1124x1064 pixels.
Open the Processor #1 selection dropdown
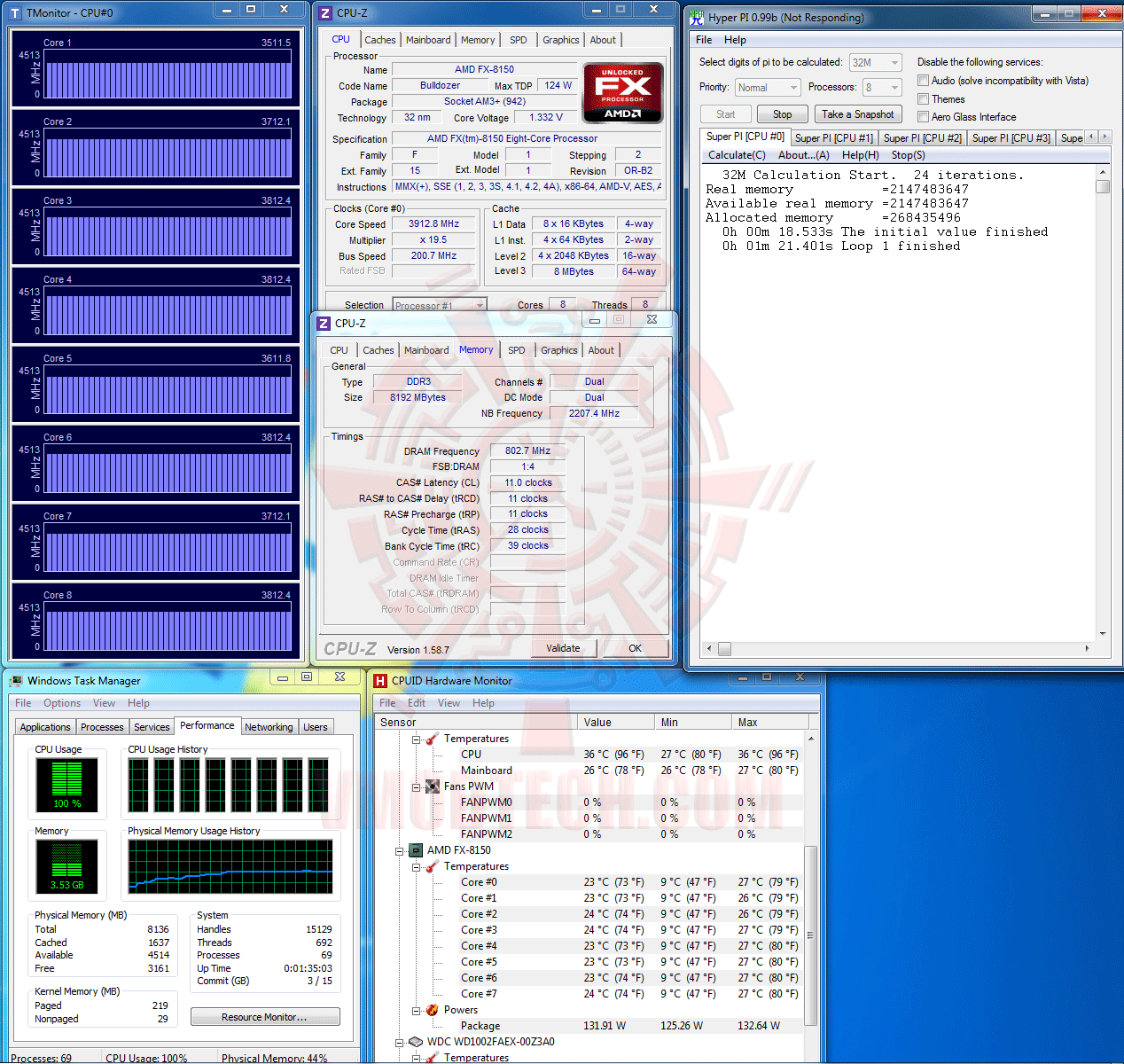point(480,305)
